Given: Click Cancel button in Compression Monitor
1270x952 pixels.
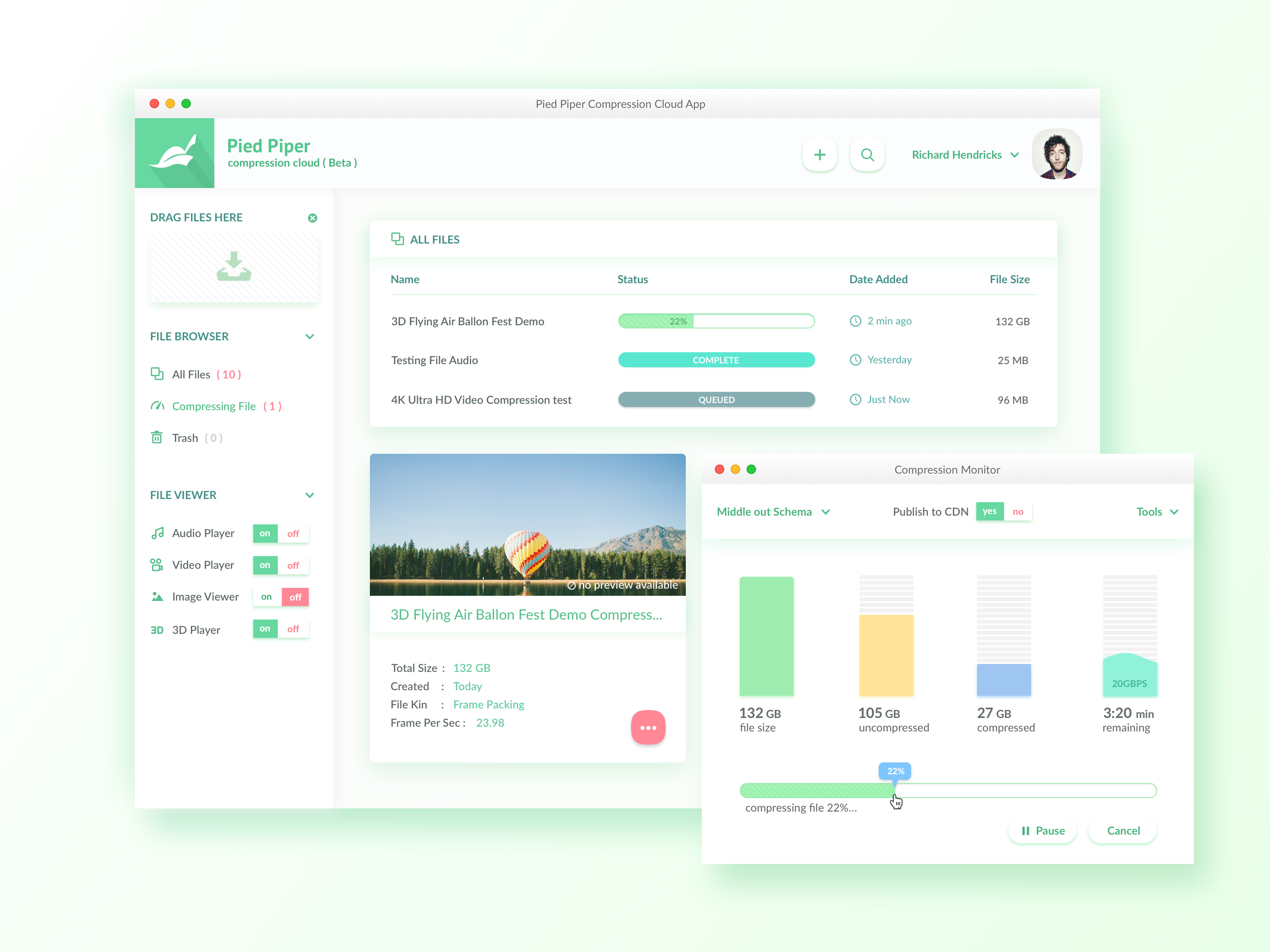Looking at the screenshot, I should click(x=1122, y=830).
